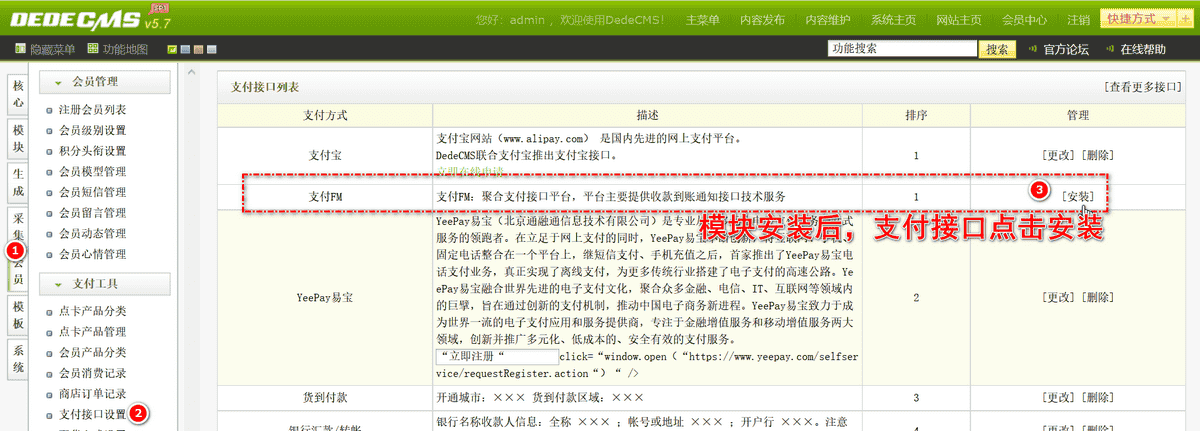
Task: Click 删除 for the 支付宝 row
Action: [x=1097, y=155]
